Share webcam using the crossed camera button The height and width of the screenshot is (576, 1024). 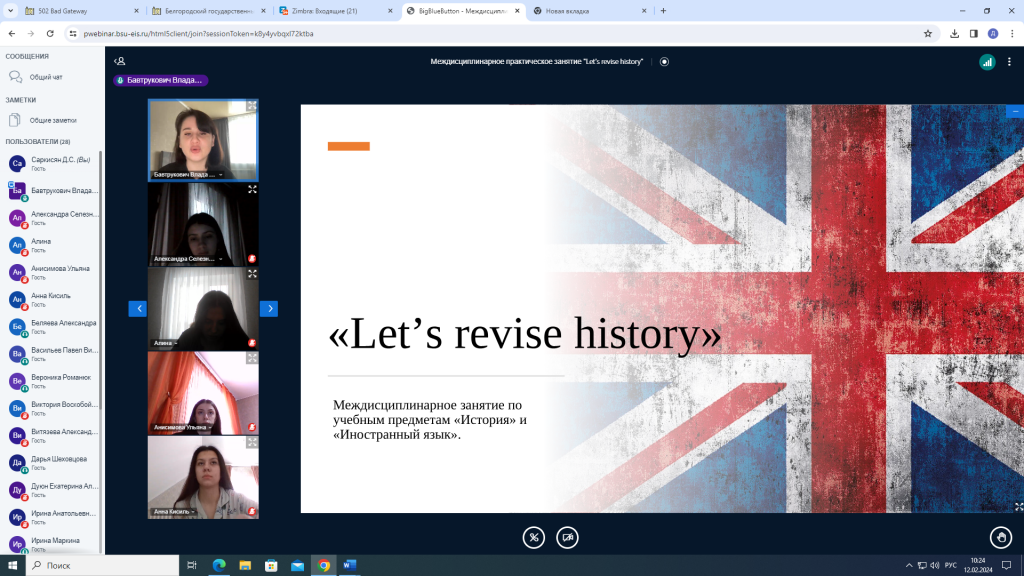(567, 537)
